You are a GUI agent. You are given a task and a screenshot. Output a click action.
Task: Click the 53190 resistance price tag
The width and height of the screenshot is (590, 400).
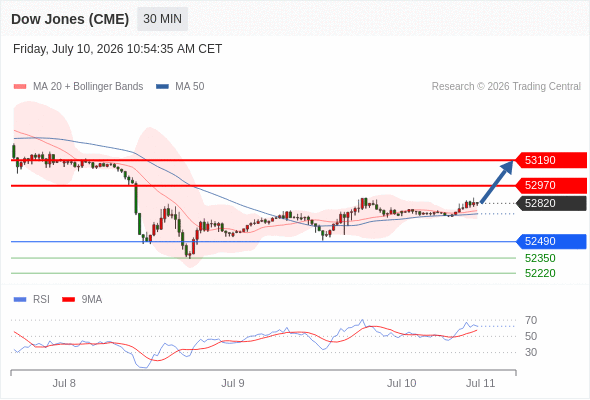click(551, 160)
